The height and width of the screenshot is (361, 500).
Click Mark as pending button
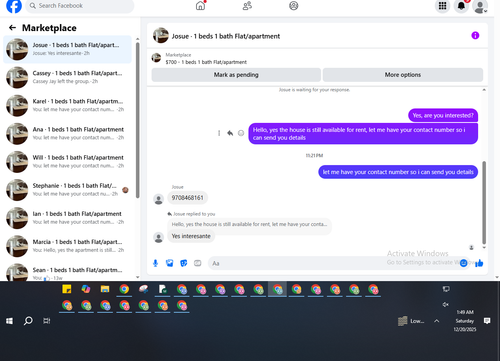click(236, 75)
